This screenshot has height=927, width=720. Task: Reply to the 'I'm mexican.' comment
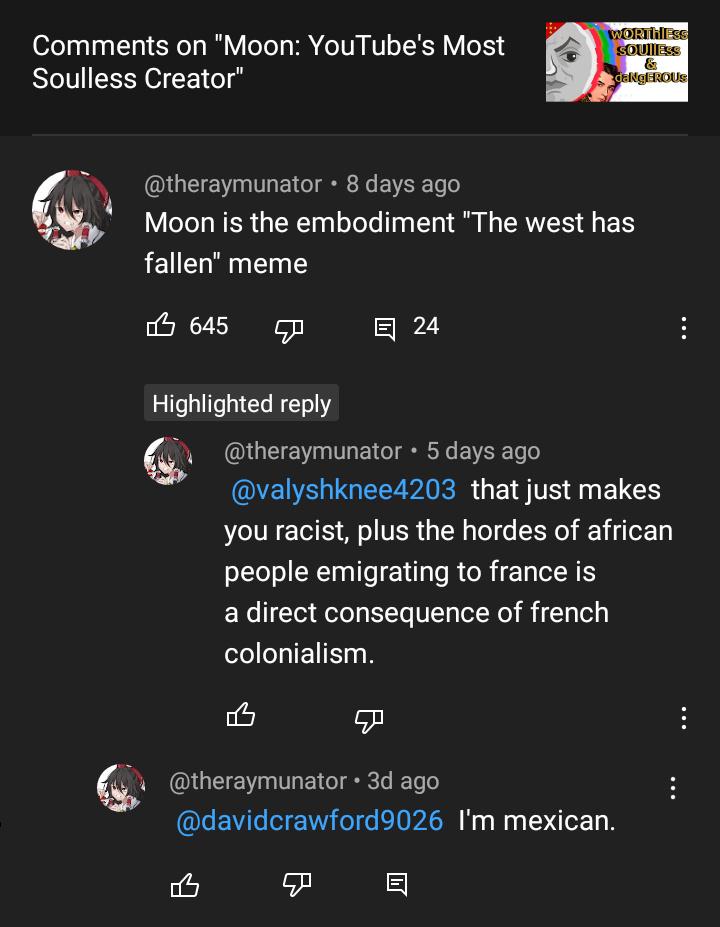(x=397, y=883)
